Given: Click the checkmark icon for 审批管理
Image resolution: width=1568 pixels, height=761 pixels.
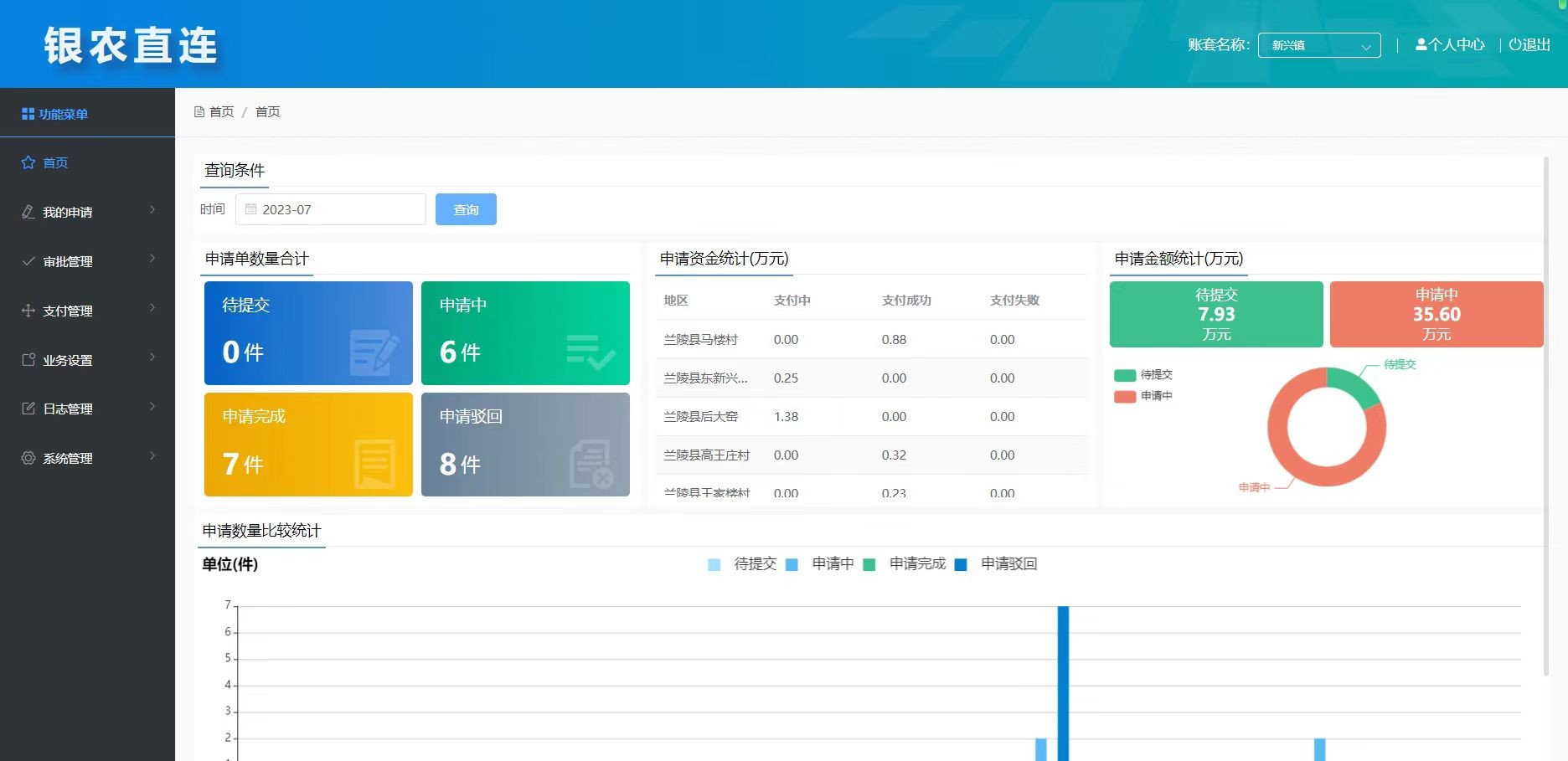Looking at the screenshot, I should click(x=28, y=261).
